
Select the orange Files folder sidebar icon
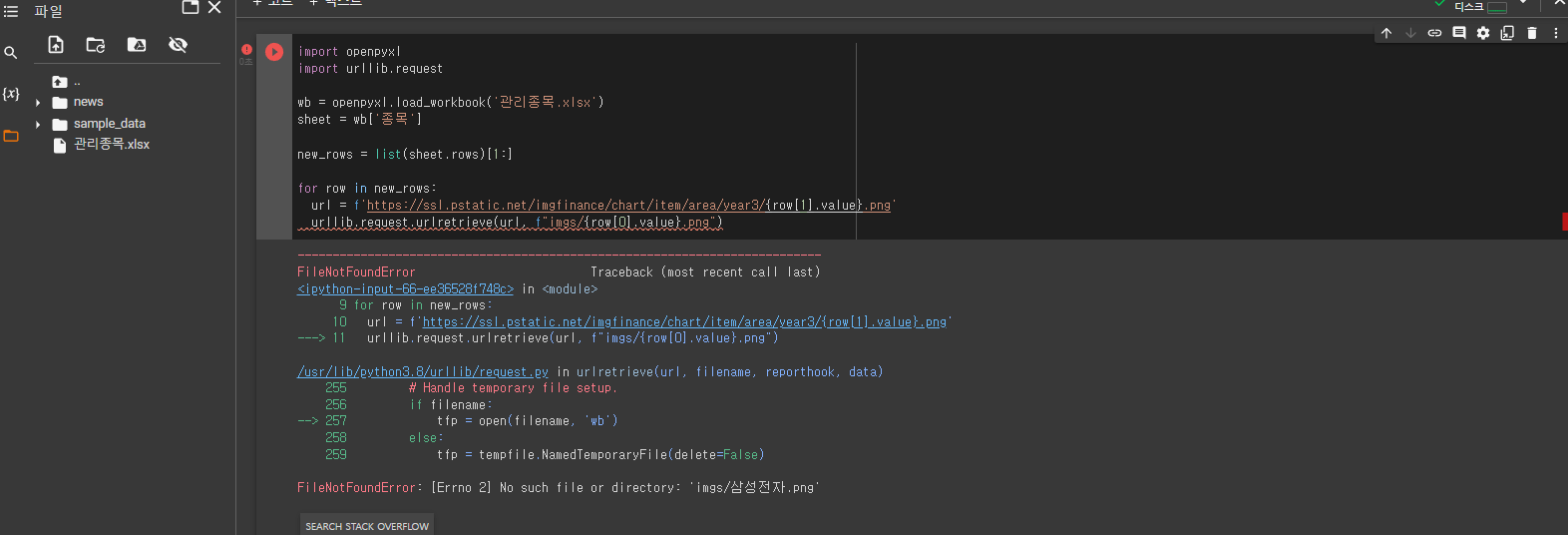(x=11, y=136)
